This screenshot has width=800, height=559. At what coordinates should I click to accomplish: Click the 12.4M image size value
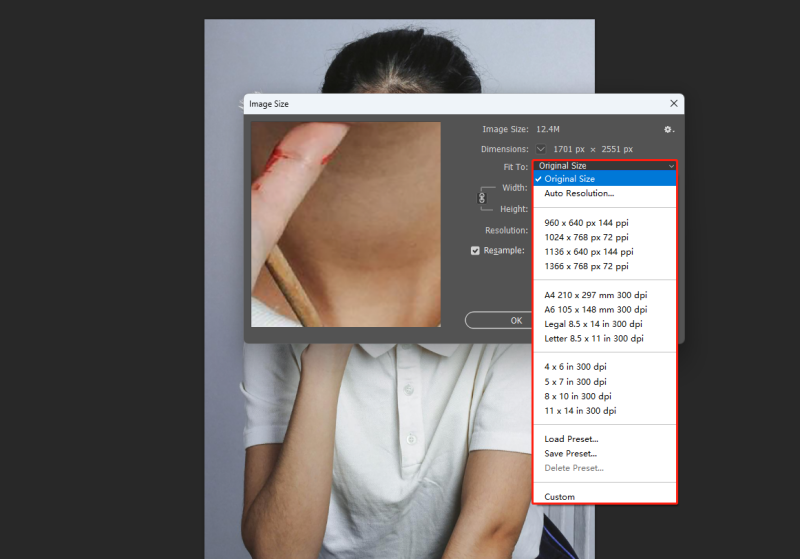(x=548, y=130)
